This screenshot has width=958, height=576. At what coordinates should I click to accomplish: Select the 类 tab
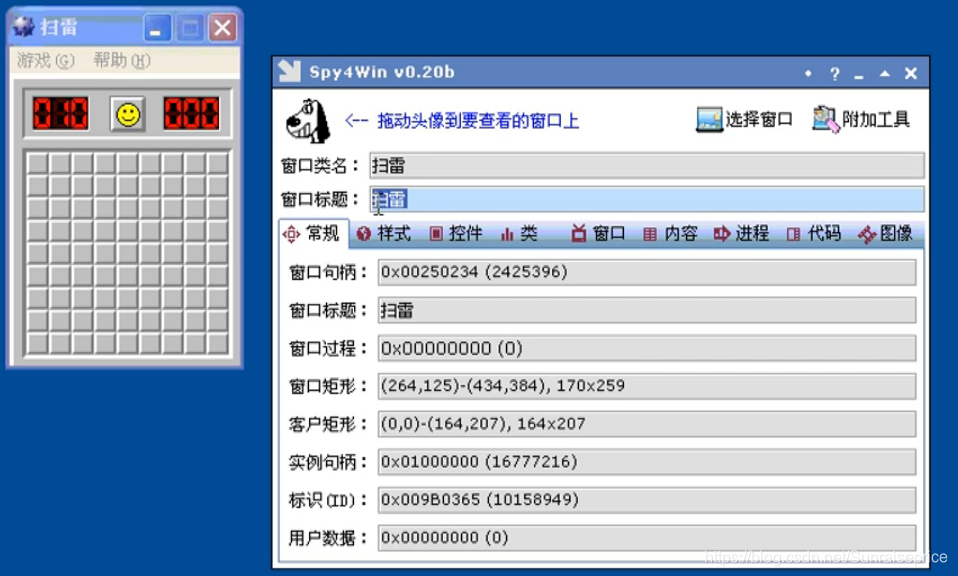pyautogui.click(x=519, y=233)
